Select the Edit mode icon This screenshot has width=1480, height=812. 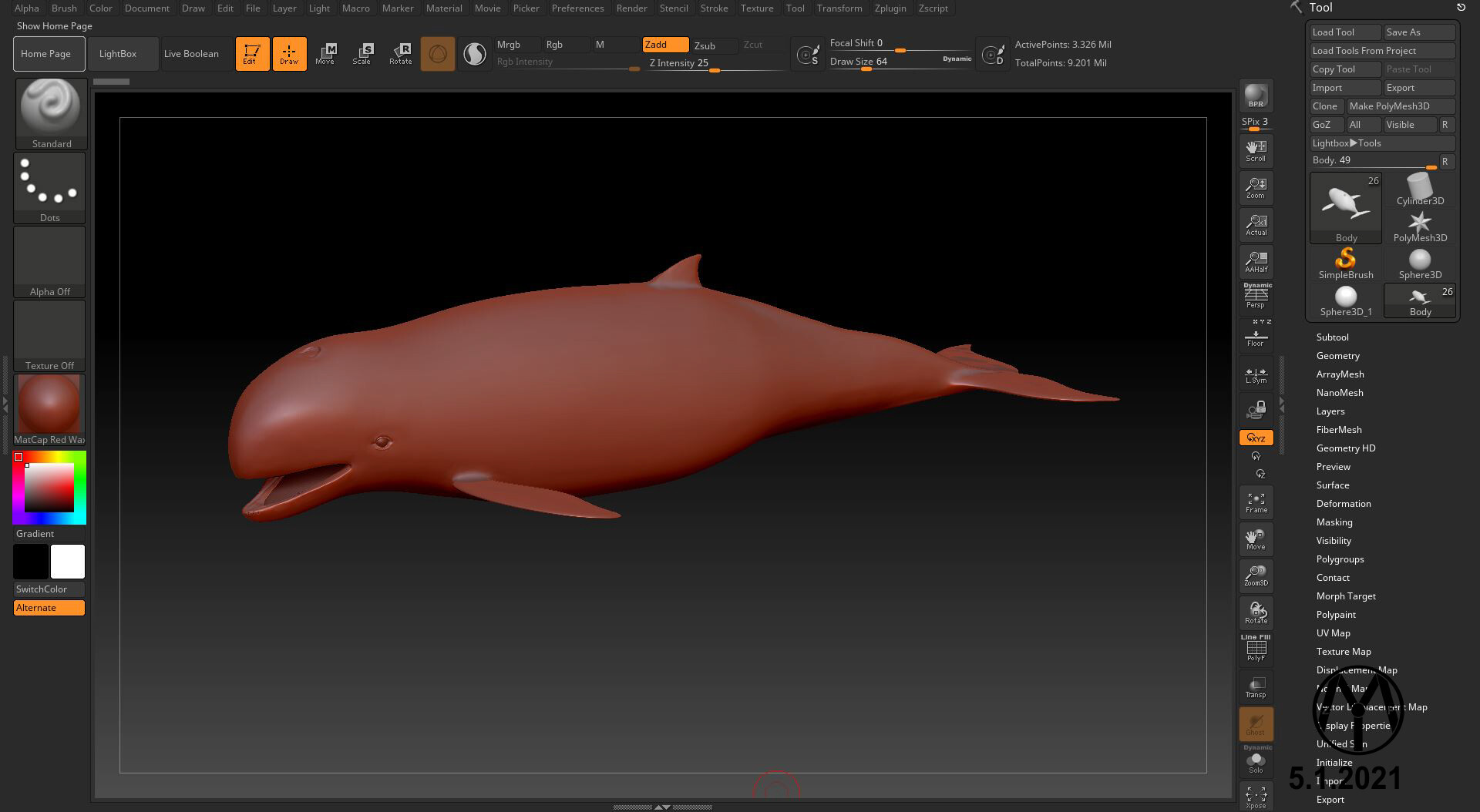tap(252, 53)
